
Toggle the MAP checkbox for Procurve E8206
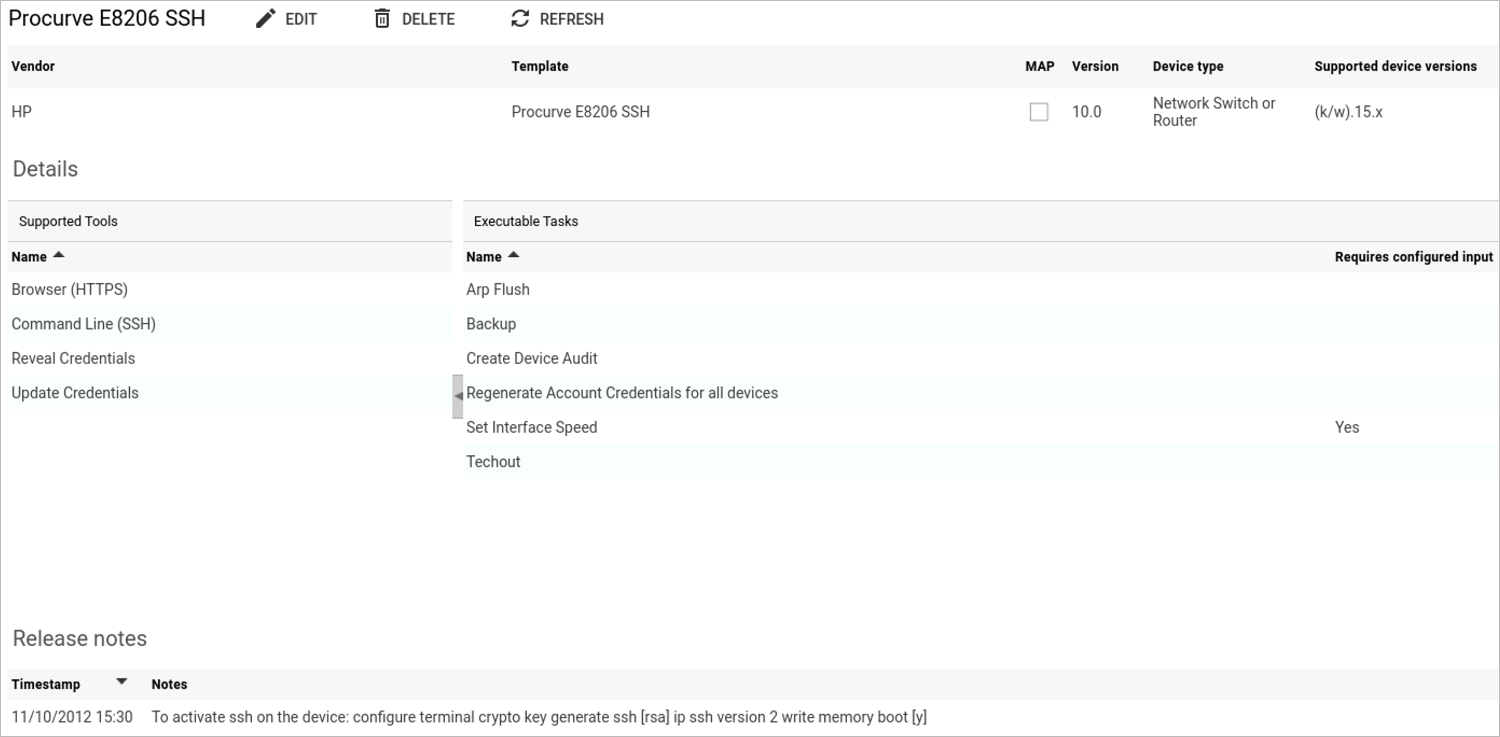pyautogui.click(x=1039, y=112)
